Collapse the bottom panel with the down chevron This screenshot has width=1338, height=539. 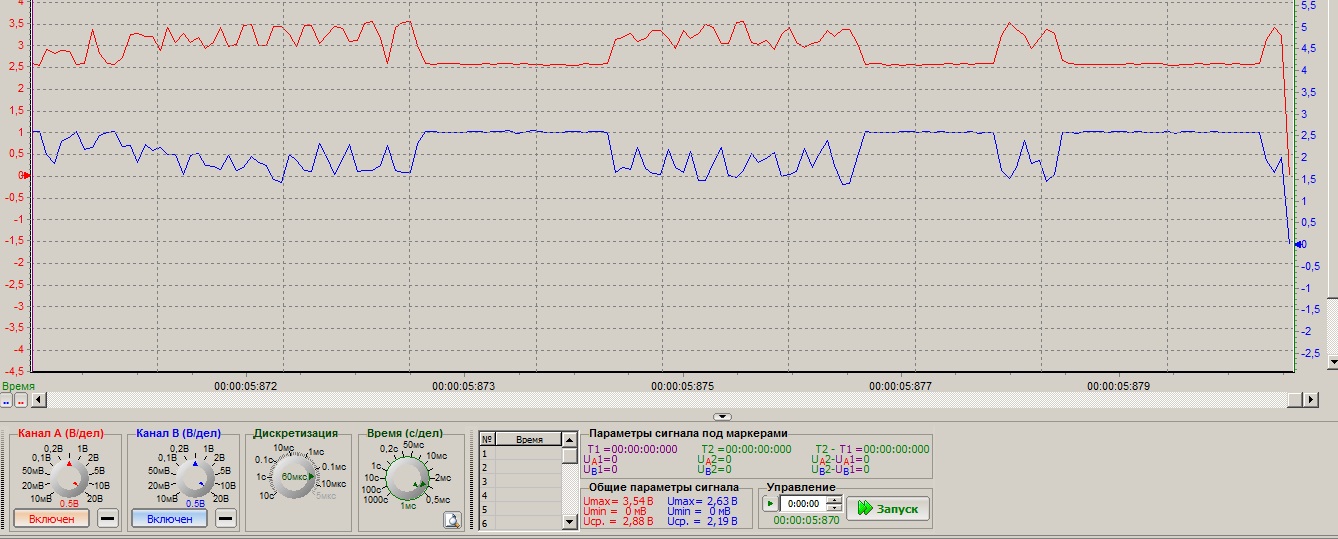coord(723,416)
